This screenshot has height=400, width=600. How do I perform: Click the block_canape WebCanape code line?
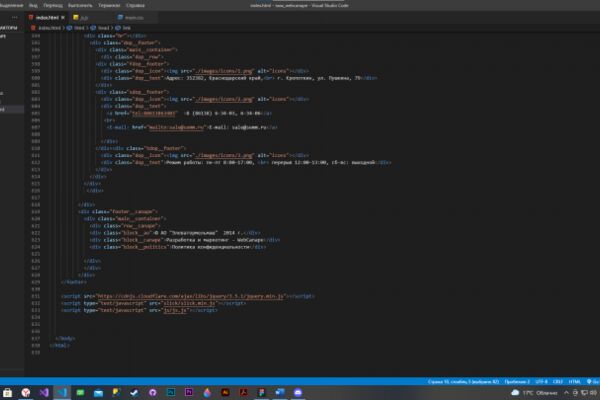click(x=185, y=240)
